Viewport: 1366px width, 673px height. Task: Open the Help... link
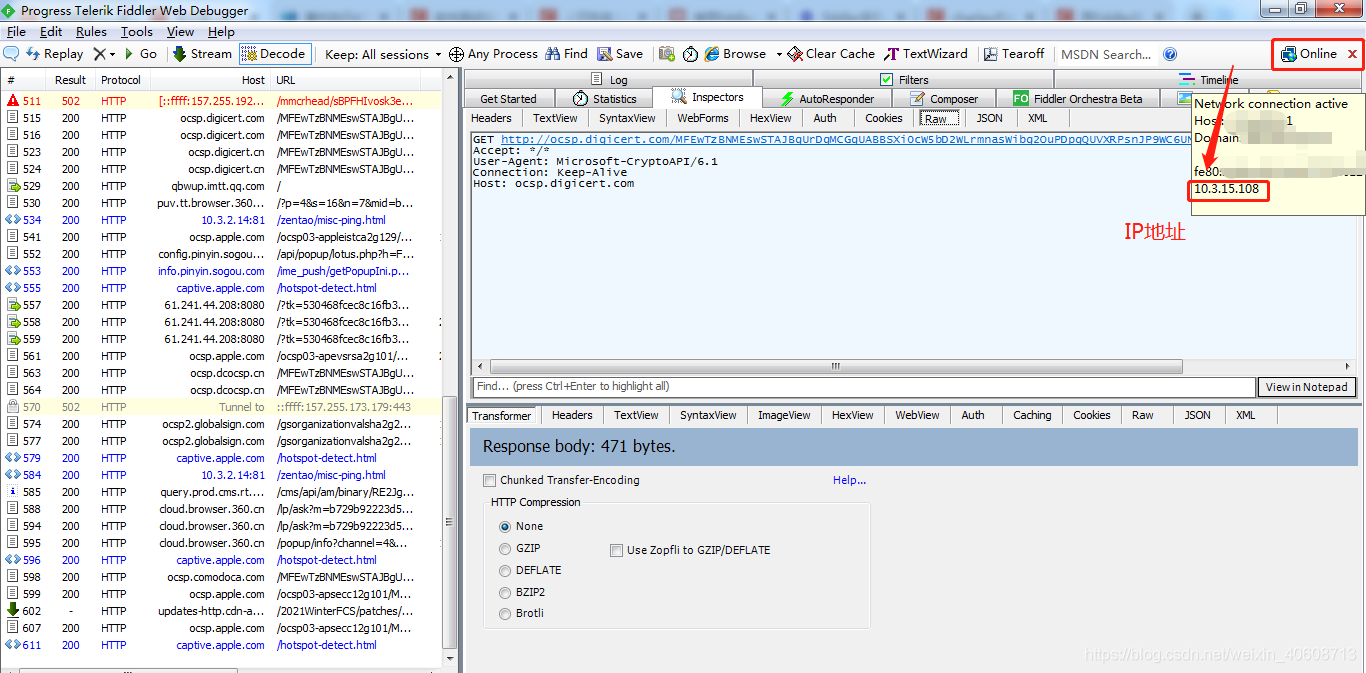click(x=849, y=480)
